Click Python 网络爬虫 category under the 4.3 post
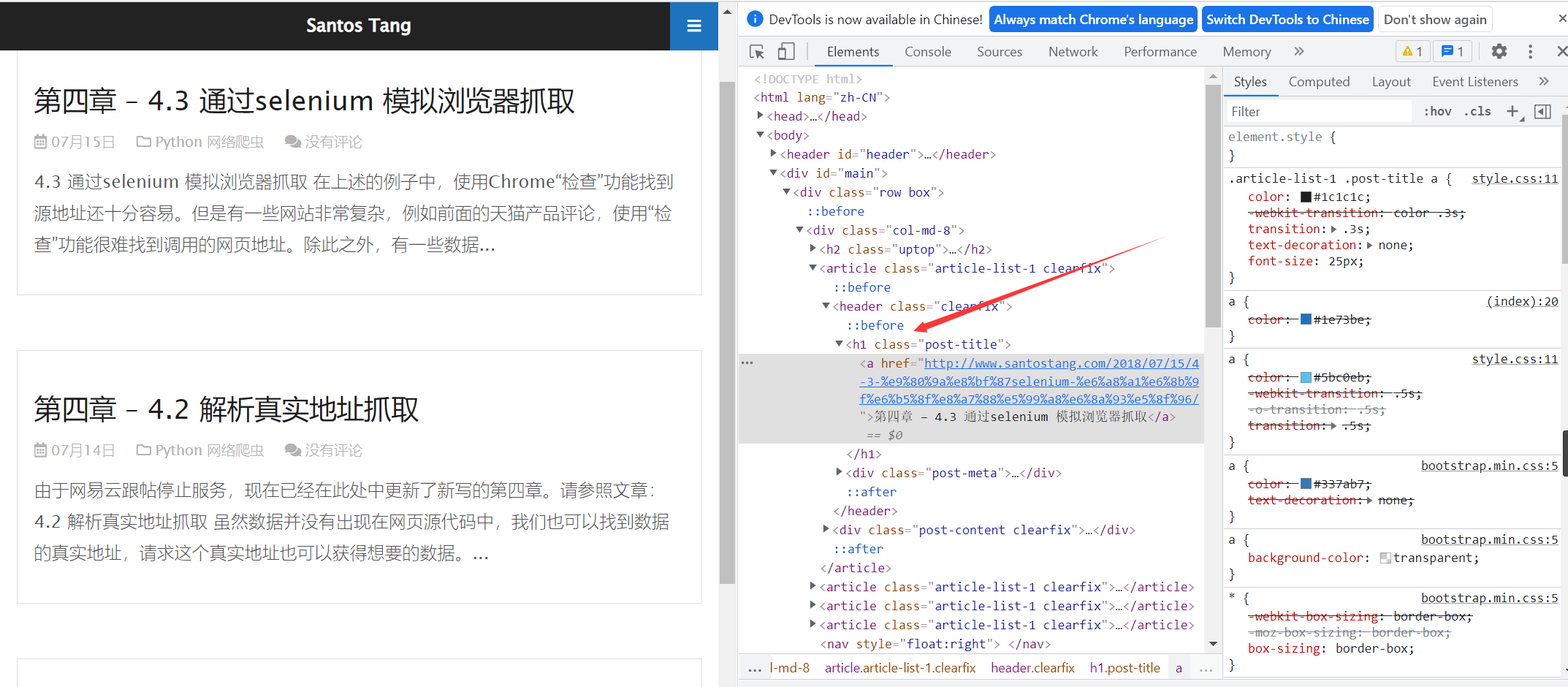 [209, 142]
